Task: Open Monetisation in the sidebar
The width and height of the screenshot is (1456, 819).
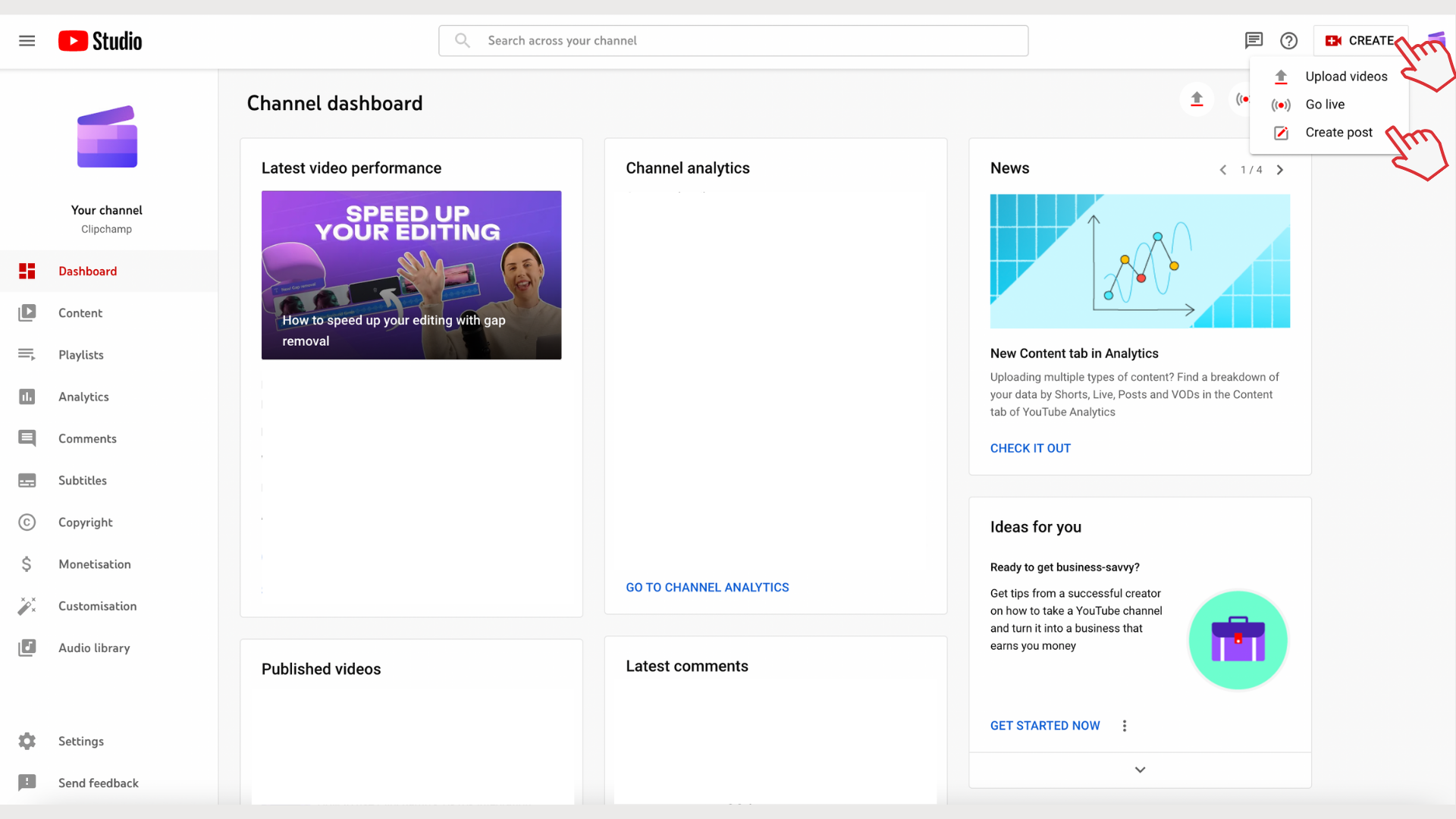Action: pyautogui.click(x=94, y=564)
